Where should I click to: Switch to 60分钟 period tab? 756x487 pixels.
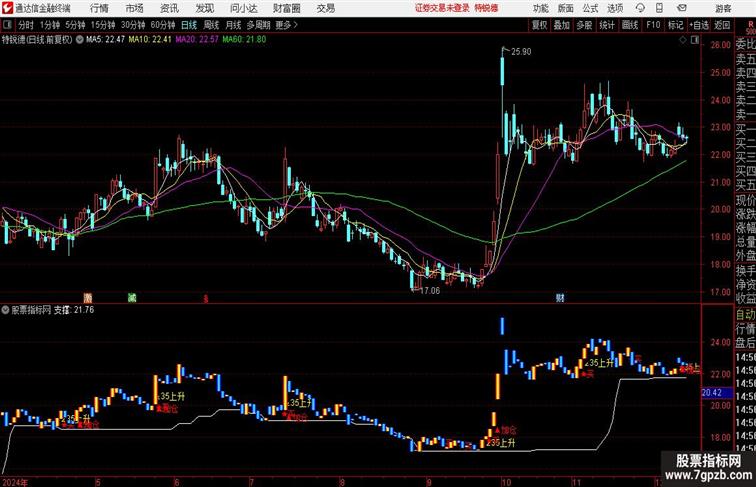(163, 25)
